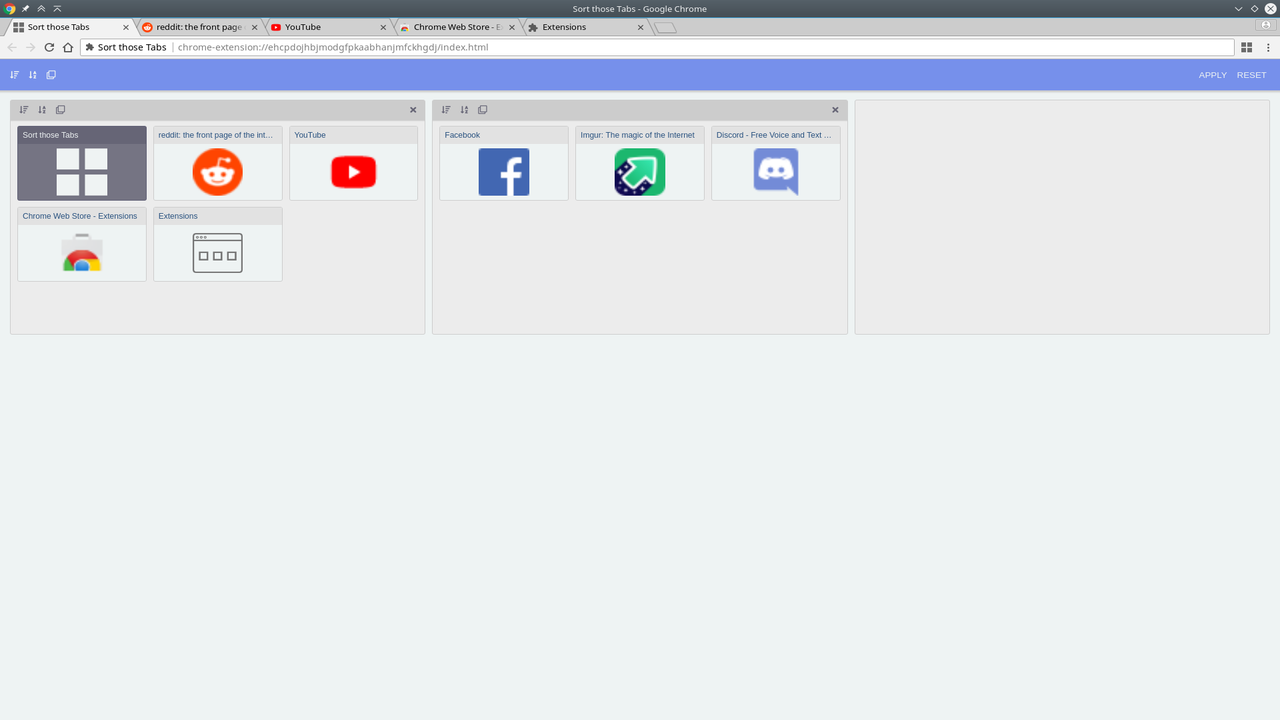Apply the tab arrangement with APPLY
Viewport: 1280px width, 720px height.
point(1212,75)
